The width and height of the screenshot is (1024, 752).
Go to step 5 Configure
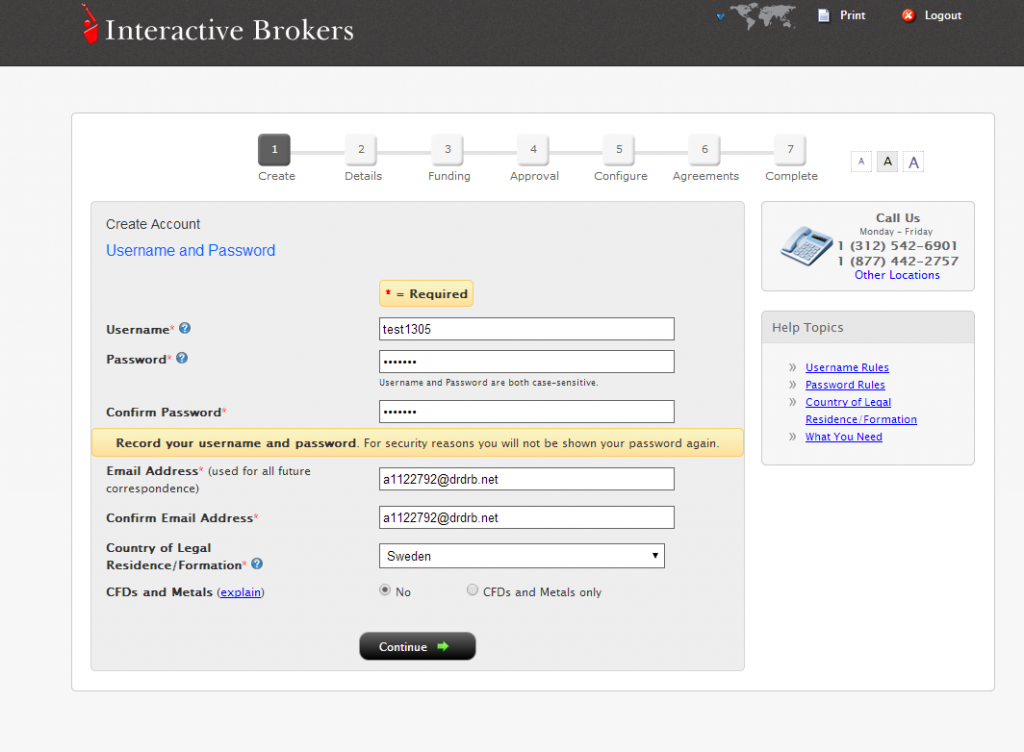619,149
